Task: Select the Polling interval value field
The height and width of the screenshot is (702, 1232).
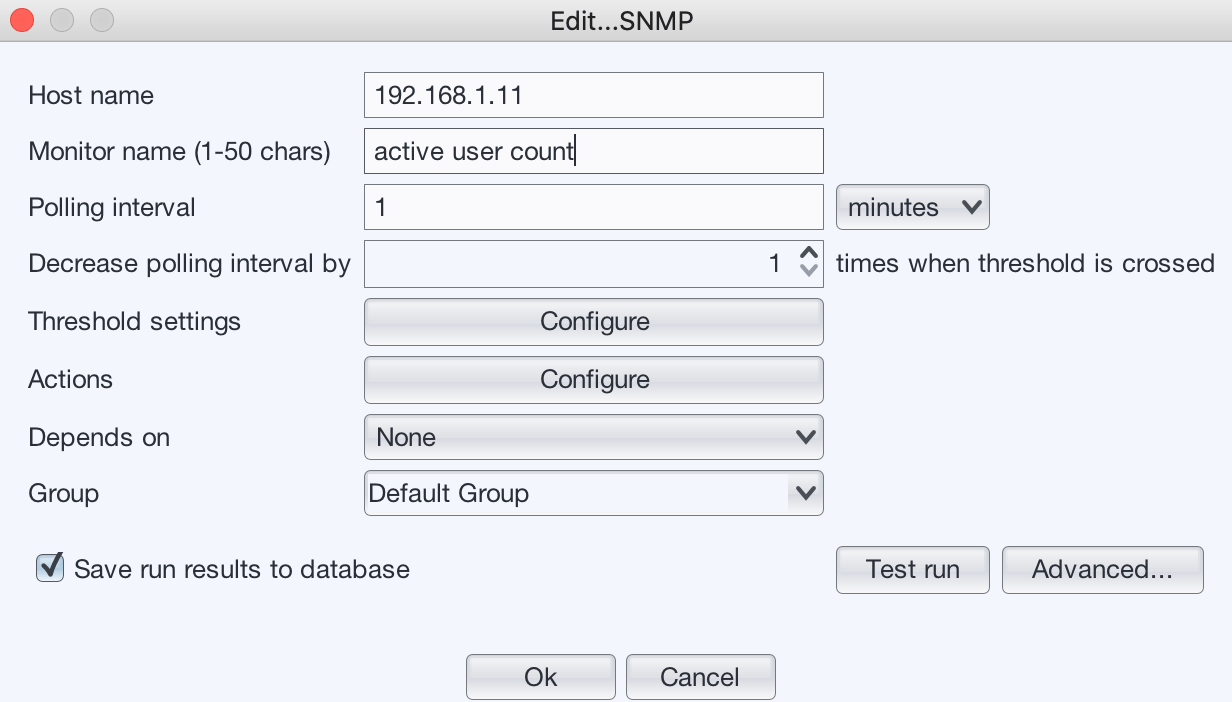Action: pyautogui.click(x=594, y=207)
